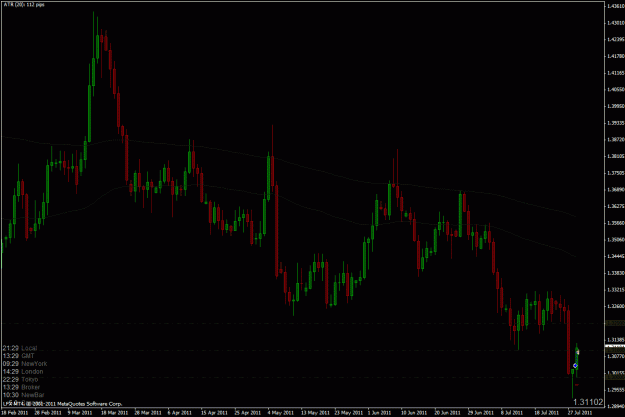Click the 1.33215 price scale label
The height and width of the screenshot is (417, 625).
615,290
